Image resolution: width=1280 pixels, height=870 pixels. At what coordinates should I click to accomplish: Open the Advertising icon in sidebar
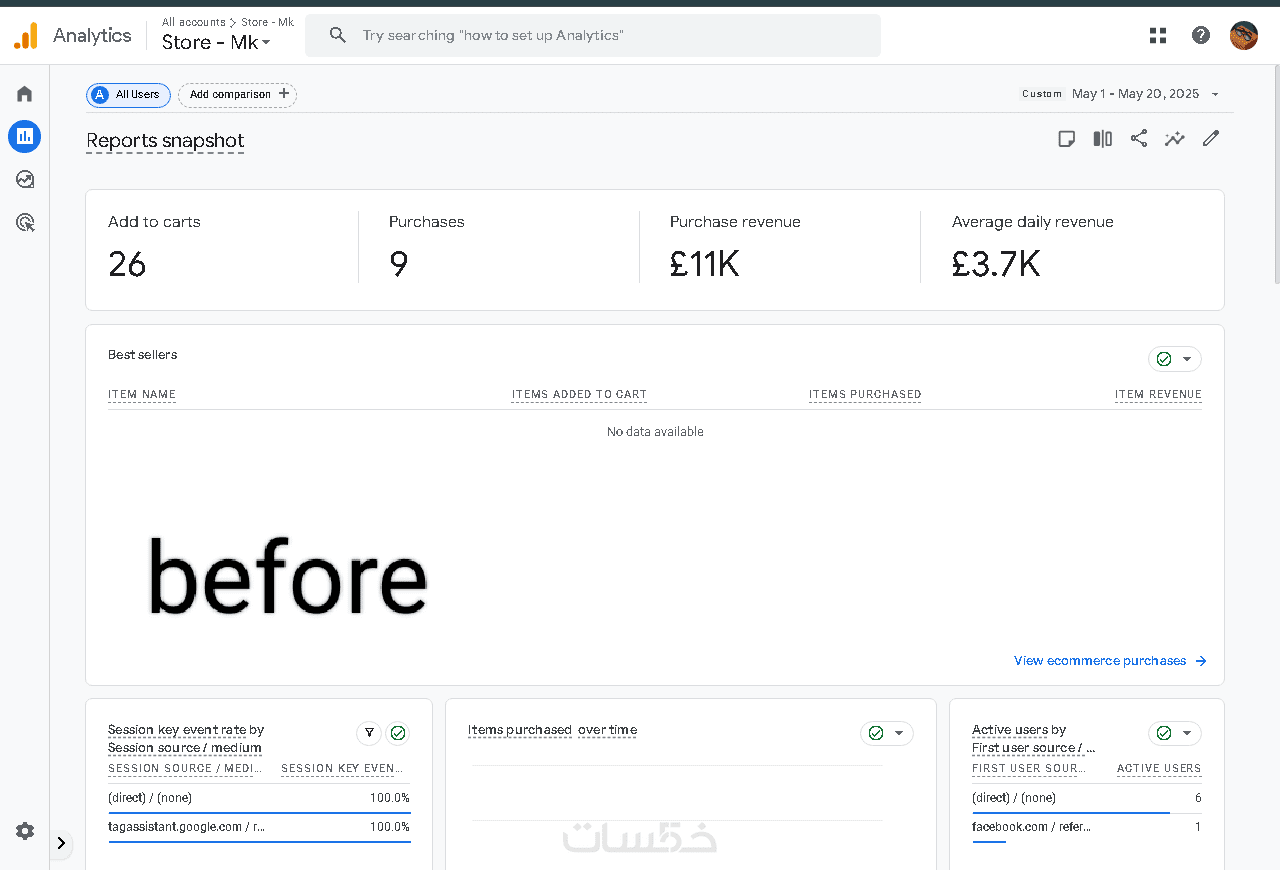24,222
